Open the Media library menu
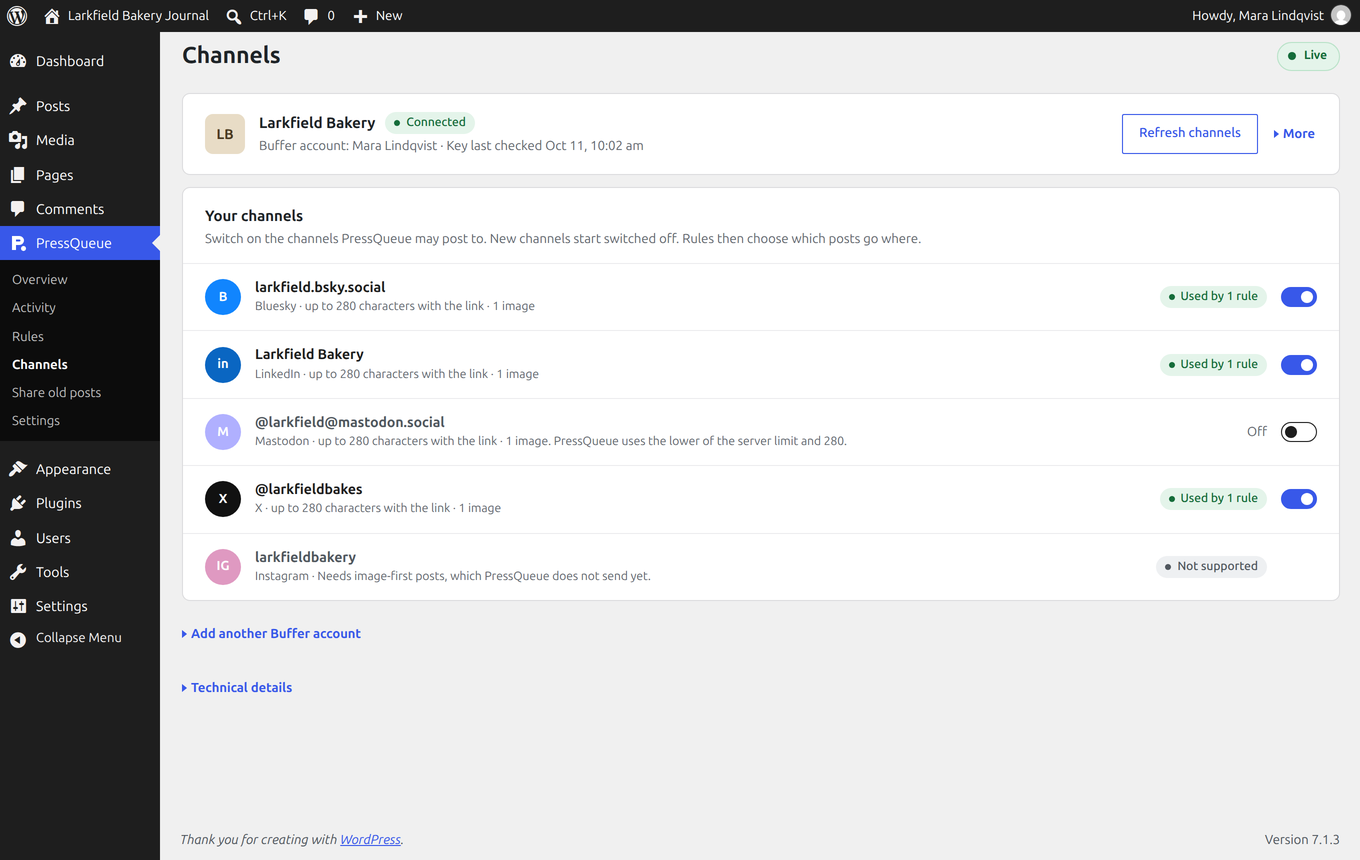Screen dimensions: 1360x860 80,140
